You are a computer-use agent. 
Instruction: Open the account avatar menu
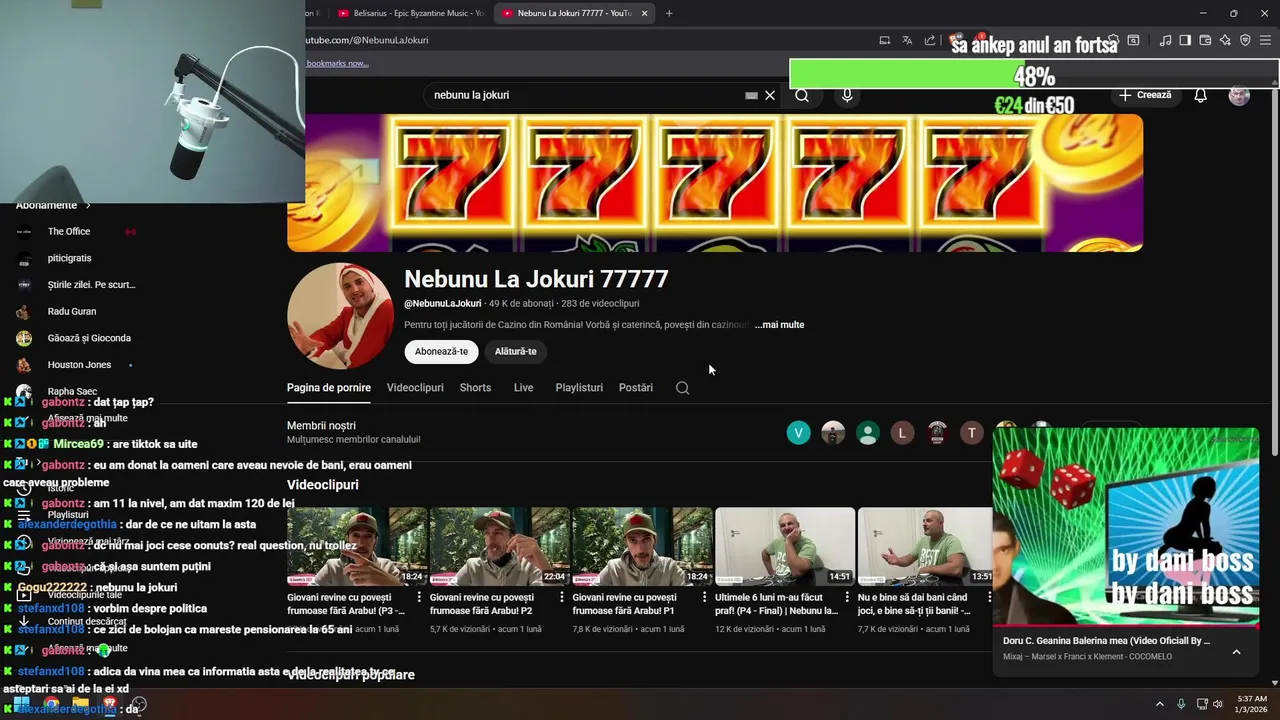tap(1239, 95)
